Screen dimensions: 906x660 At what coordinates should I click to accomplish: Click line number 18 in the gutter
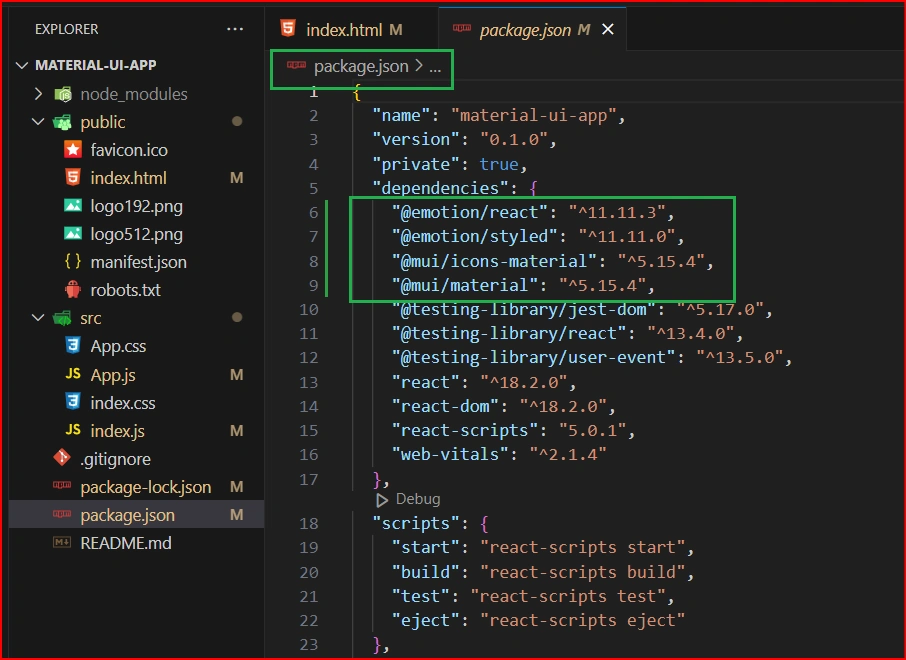pyautogui.click(x=309, y=524)
